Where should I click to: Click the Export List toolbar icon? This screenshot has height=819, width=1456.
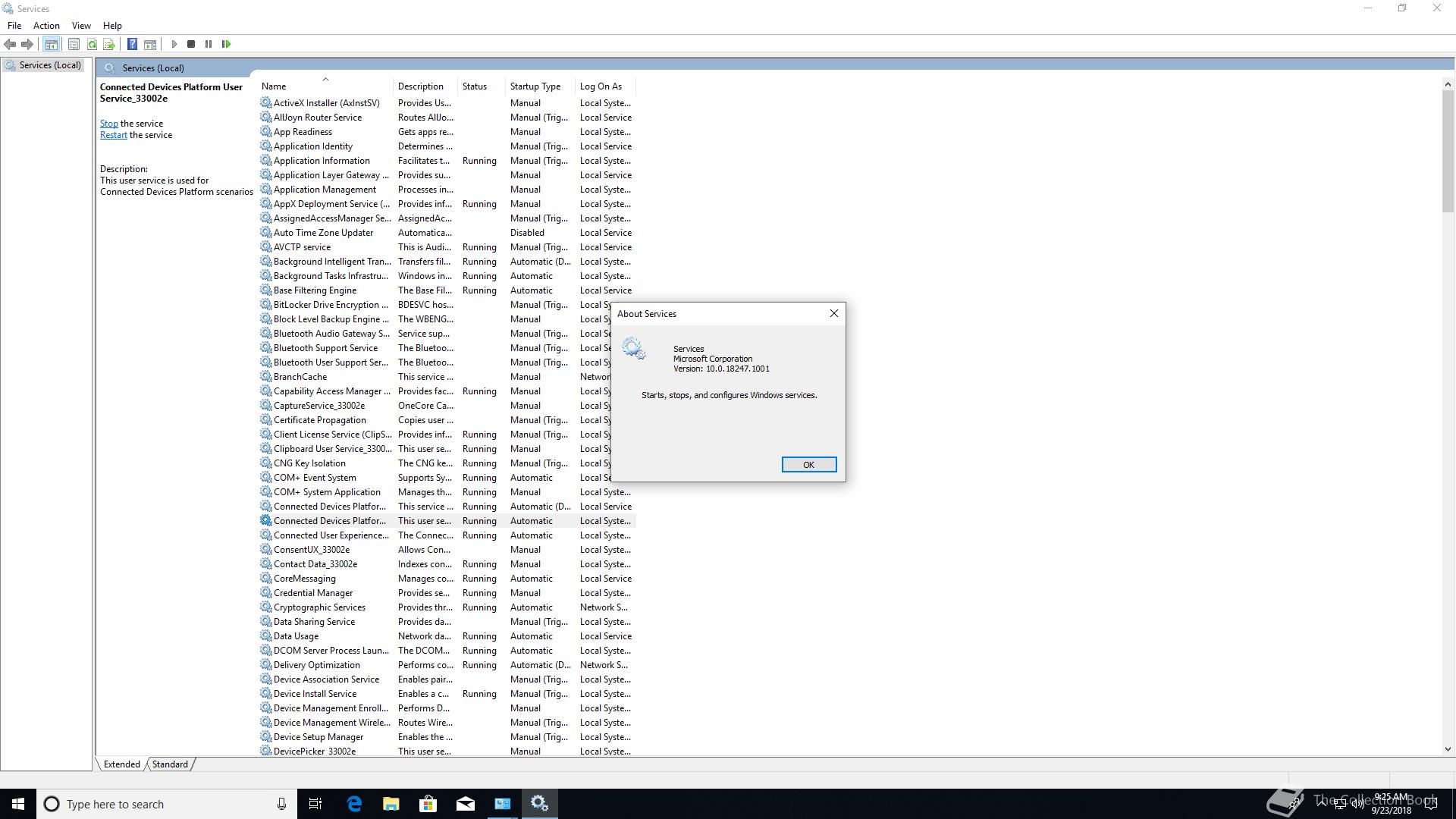click(x=109, y=44)
